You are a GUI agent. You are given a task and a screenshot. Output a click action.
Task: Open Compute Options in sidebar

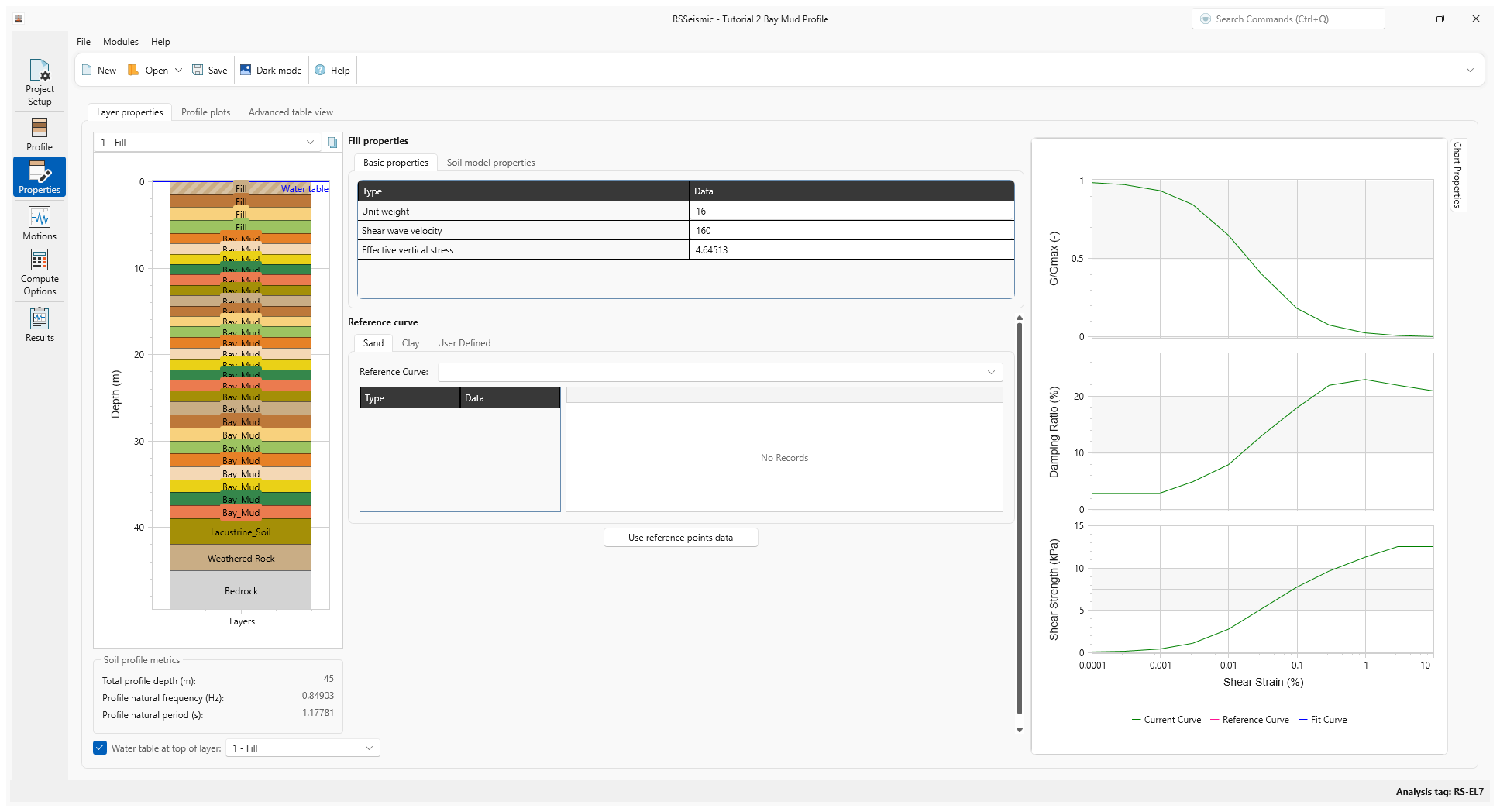pos(40,272)
